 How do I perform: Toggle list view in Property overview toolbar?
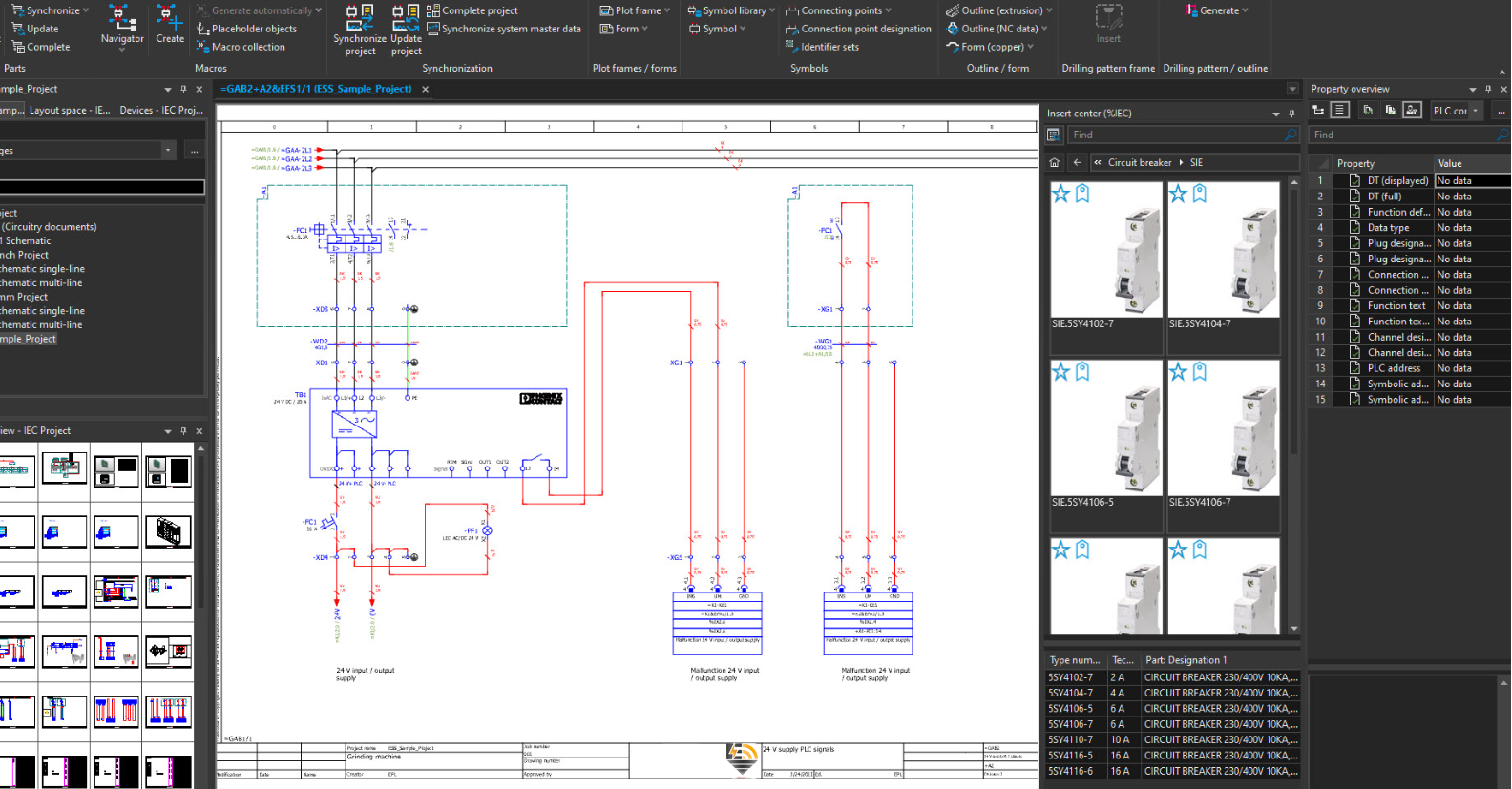[1340, 111]
